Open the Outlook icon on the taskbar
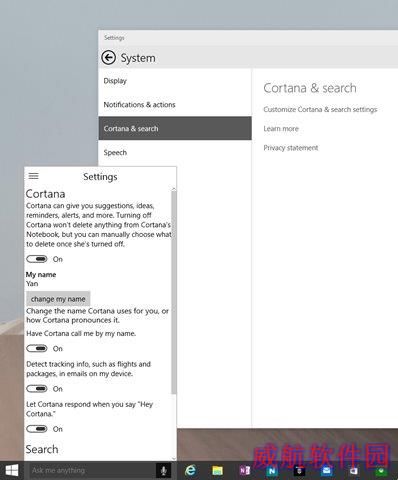 [x=354, y=471]
